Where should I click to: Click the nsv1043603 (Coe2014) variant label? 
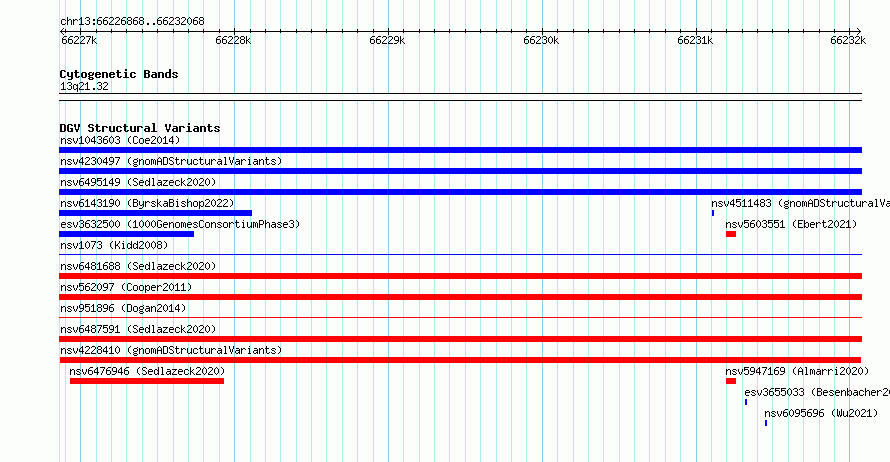[x=120, y=140]
